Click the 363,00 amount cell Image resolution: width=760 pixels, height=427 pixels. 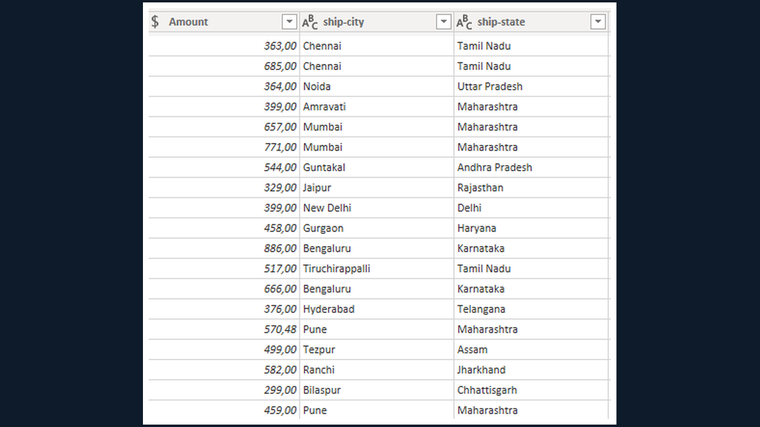pos(224,46)
